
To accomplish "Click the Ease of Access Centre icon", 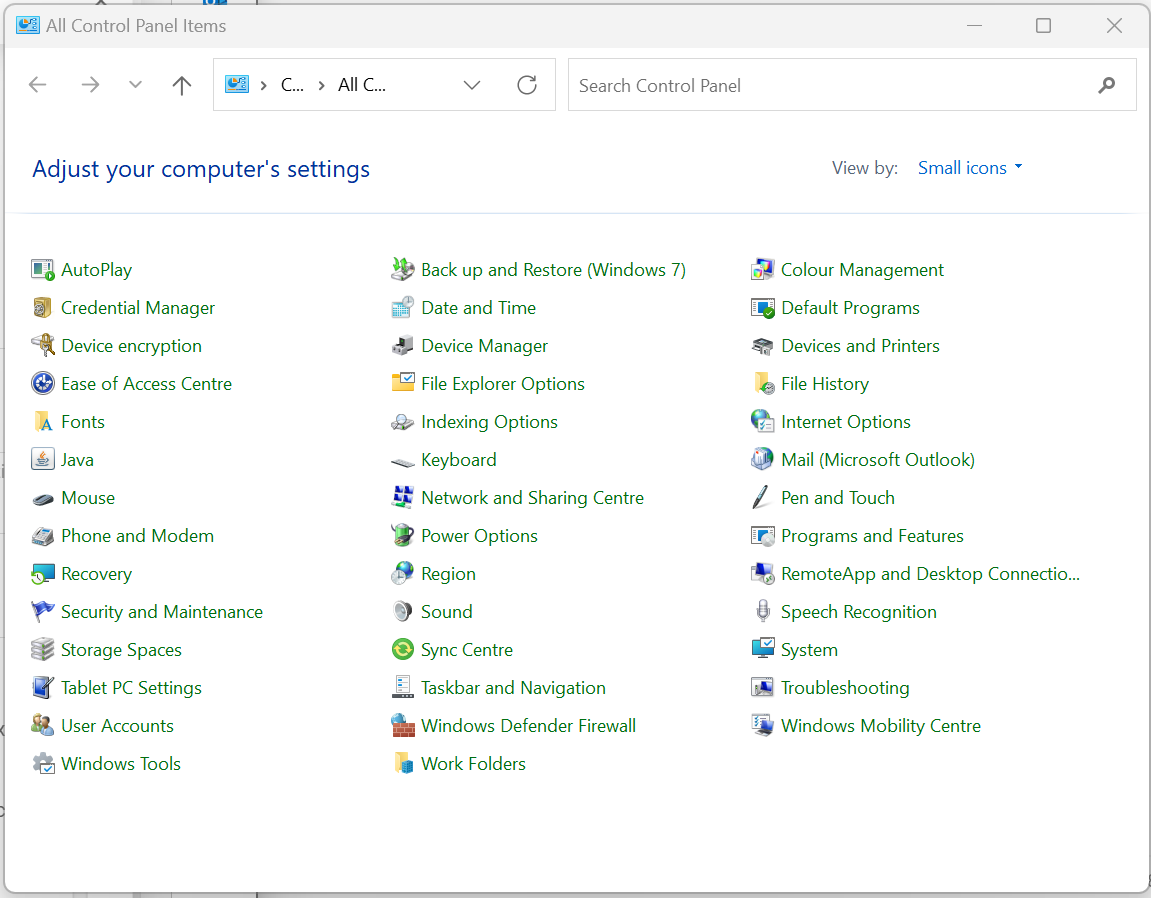I will pos(43,384).
